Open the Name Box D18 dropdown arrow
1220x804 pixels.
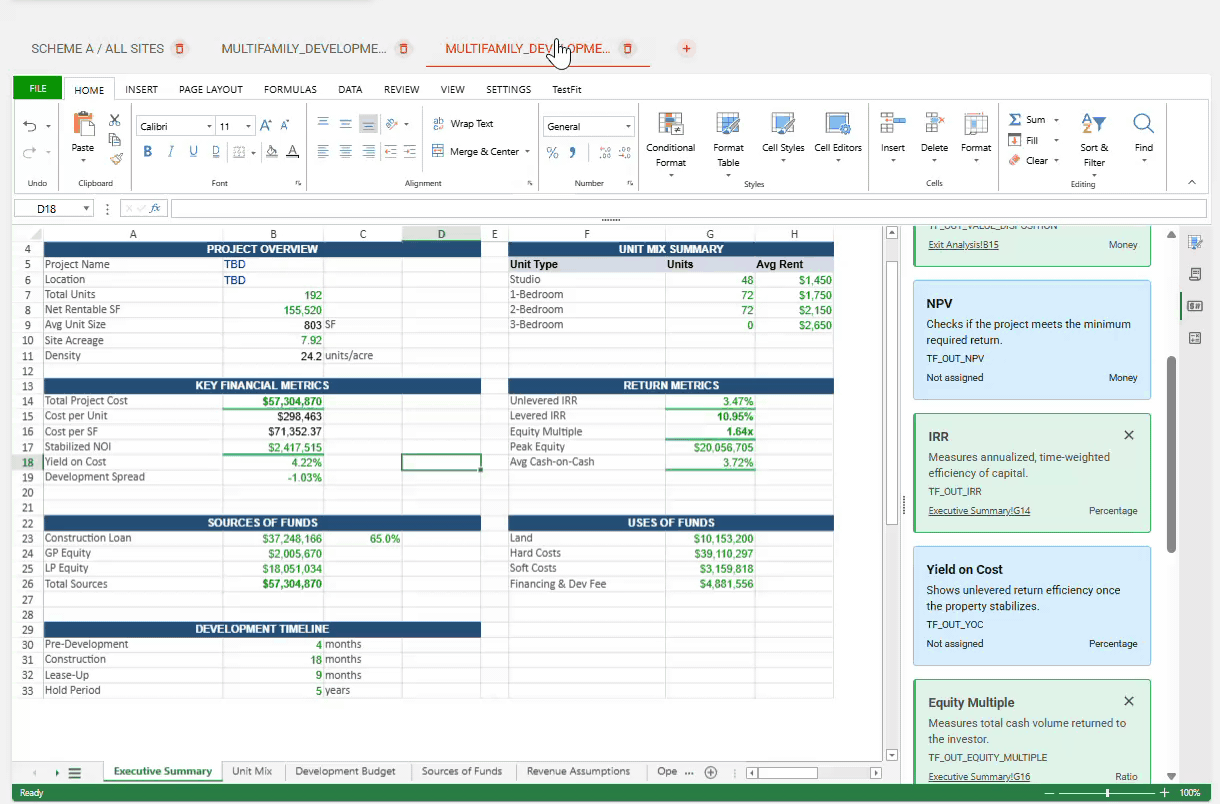(87, 209)
